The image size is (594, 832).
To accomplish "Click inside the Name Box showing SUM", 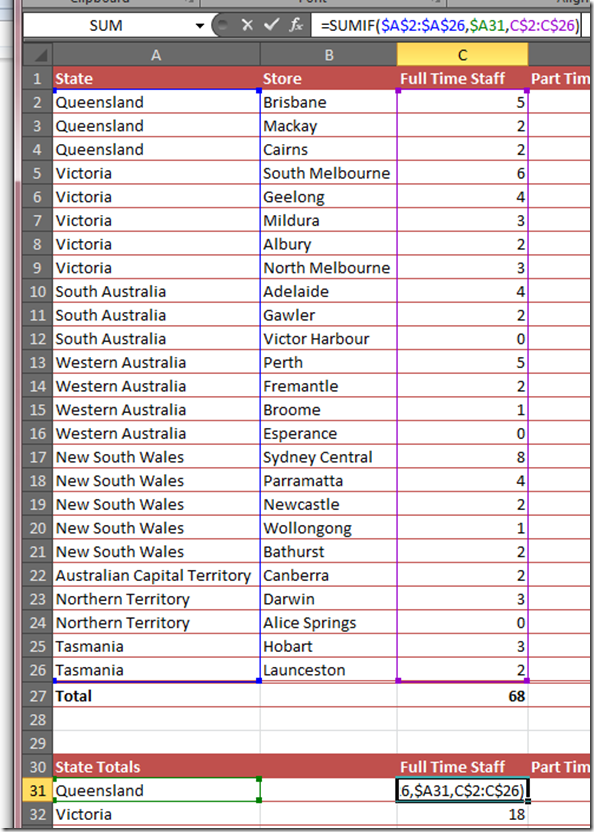I will 106,25.
